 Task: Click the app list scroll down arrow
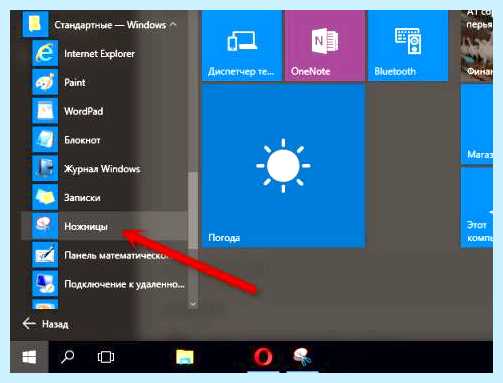tap(193, 304)
